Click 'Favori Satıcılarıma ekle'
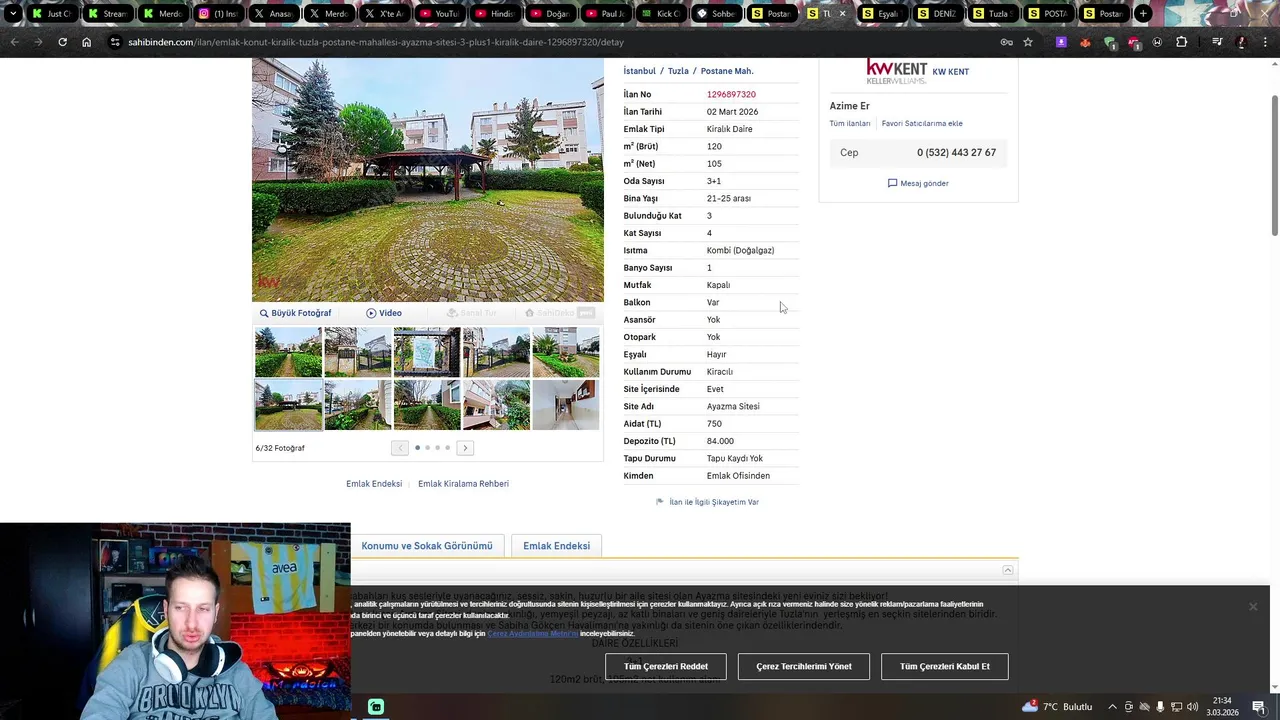 922,123
